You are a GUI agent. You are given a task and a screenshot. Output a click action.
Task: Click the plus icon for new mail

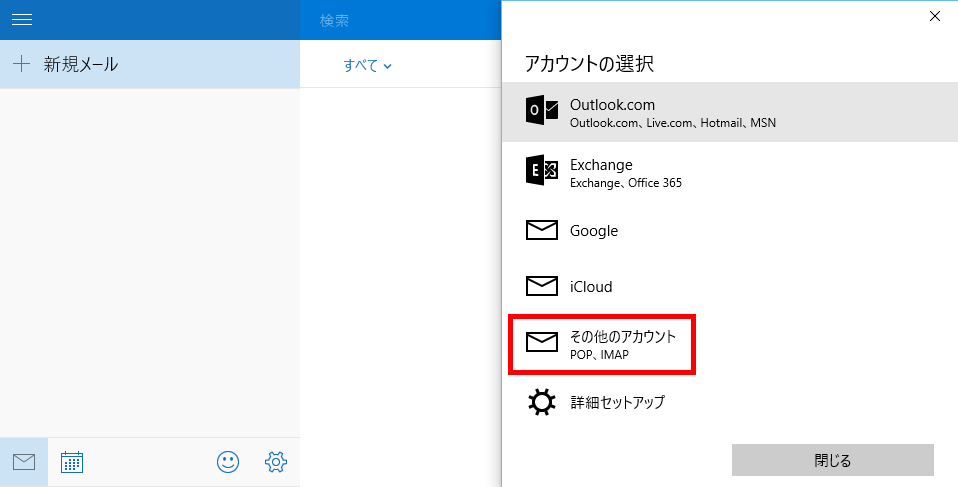tap(21, 64)
